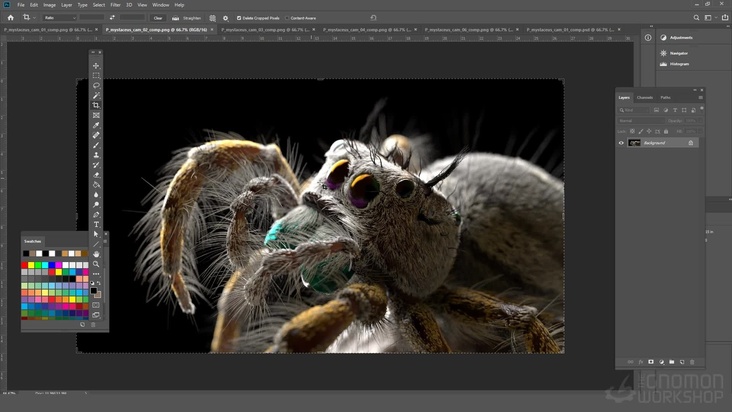
Task: Select the Lasso tool
Action: click(96, 85)
